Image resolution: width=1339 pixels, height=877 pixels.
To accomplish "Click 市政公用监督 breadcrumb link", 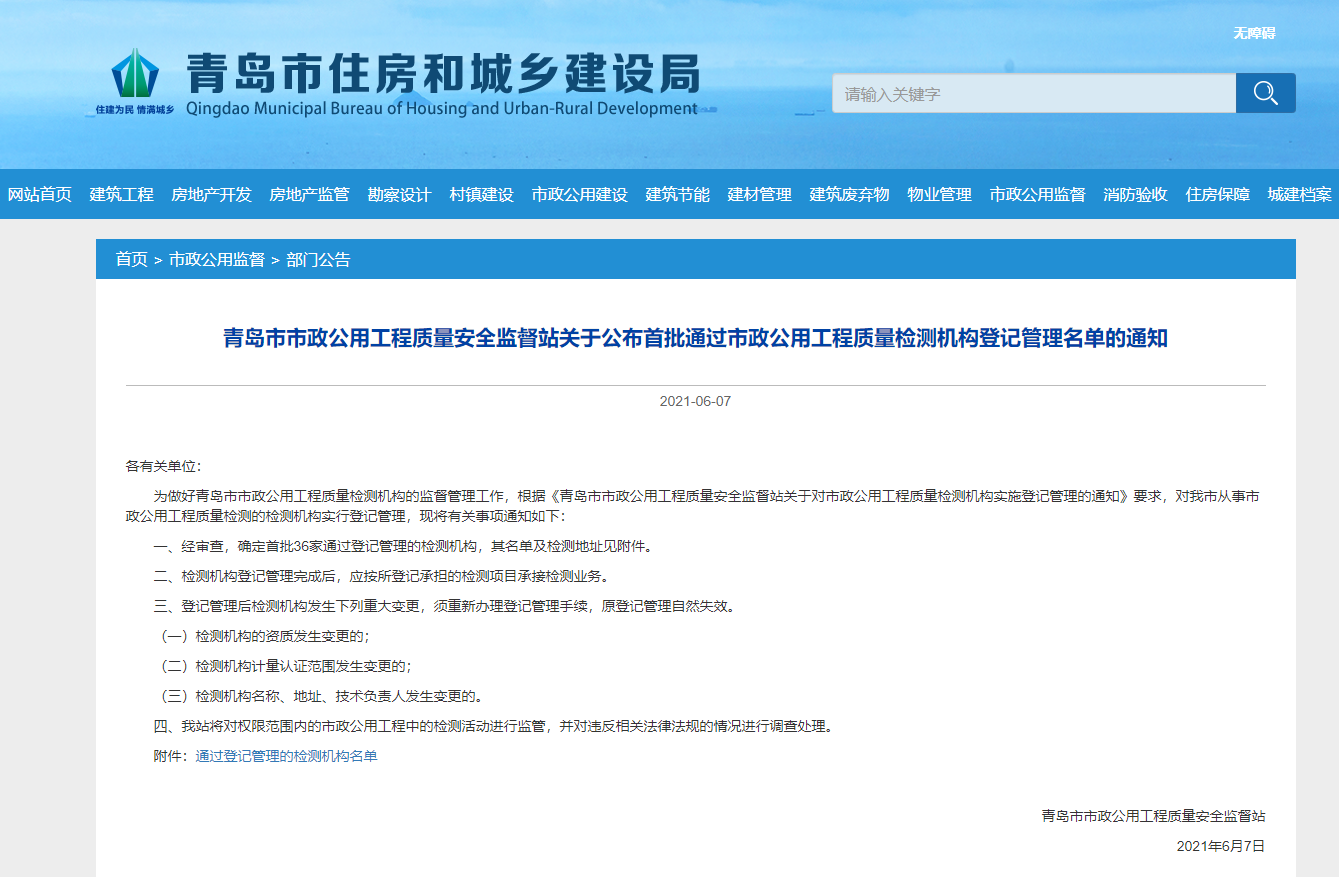I will [216, 260].
